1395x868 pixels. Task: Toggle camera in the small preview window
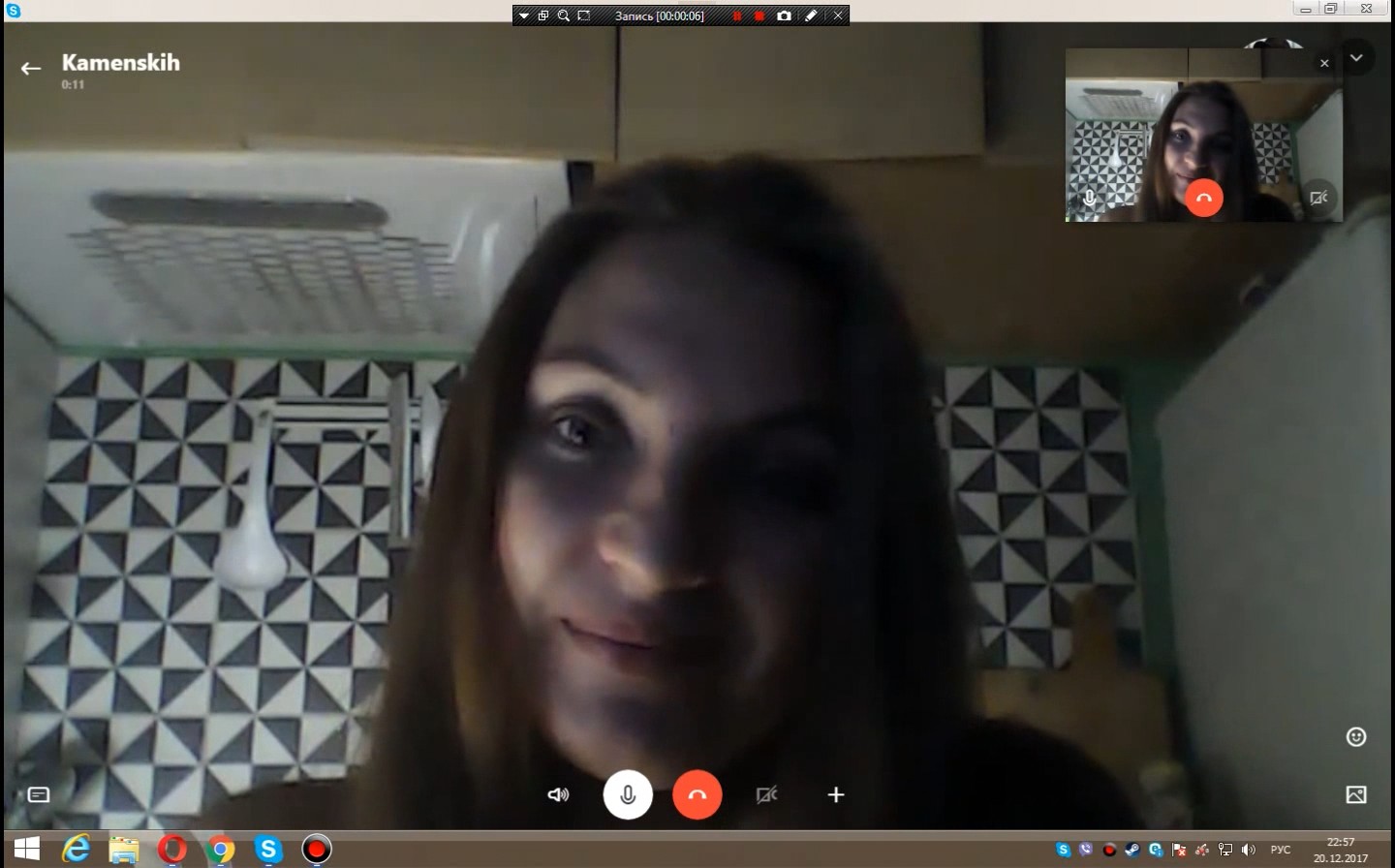[1318, 198]
